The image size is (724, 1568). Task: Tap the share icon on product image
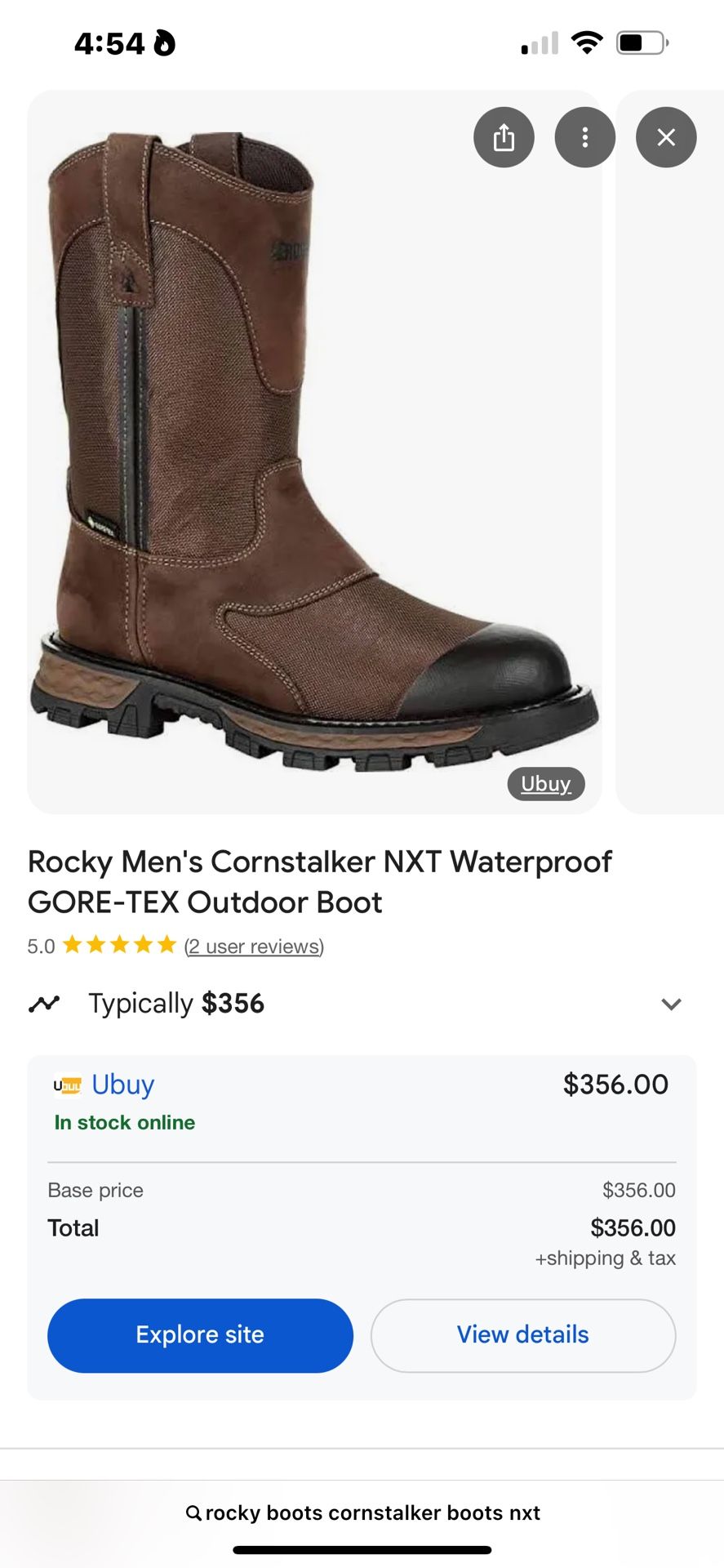tap(504, 137)
